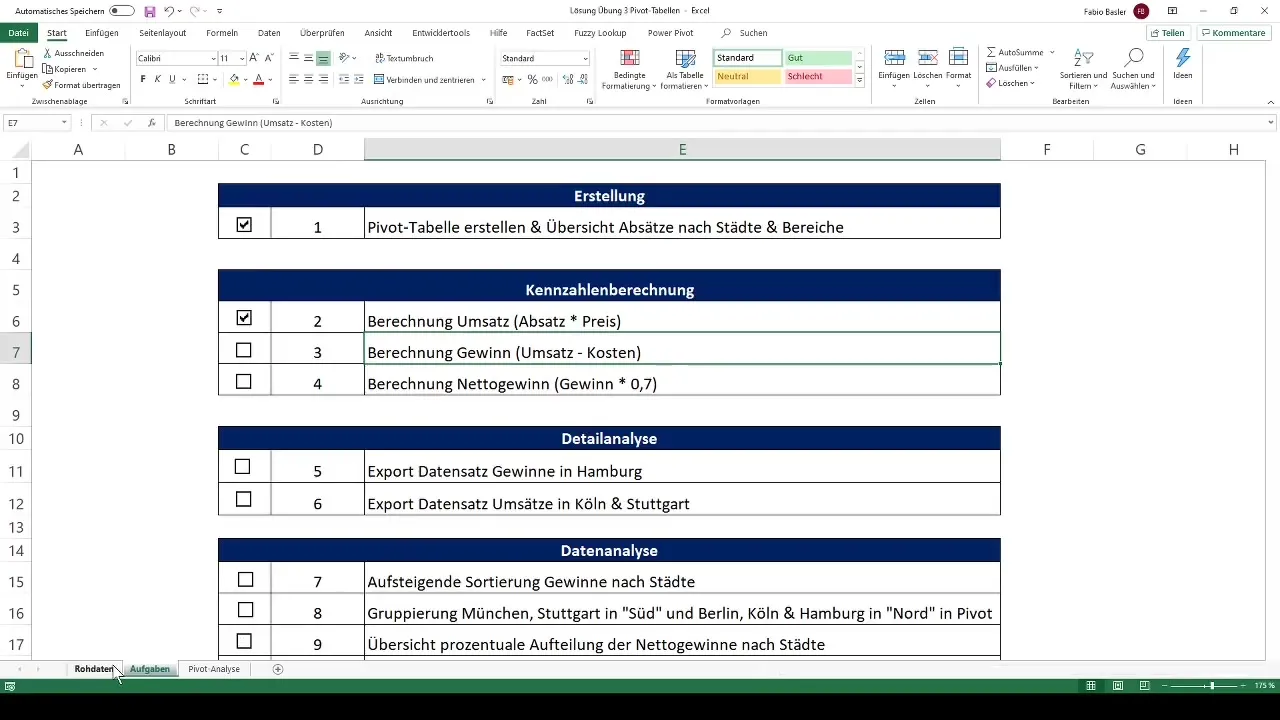Check the box for task 7
1280x720 pixels.
click(x=246, y=579)
